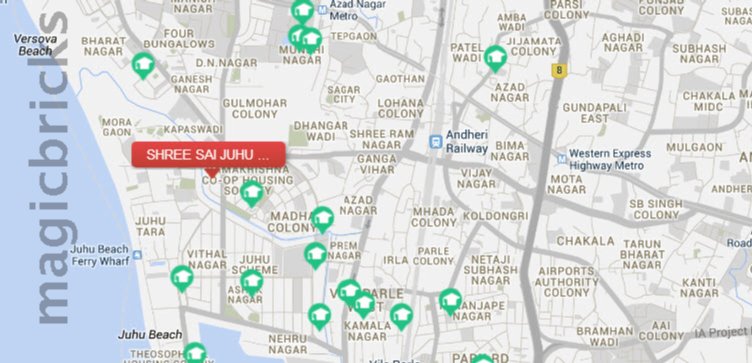This screenshot has width=752, height=363.
Task: Click the Versova Beach label
Action: [x=35, y=45]
